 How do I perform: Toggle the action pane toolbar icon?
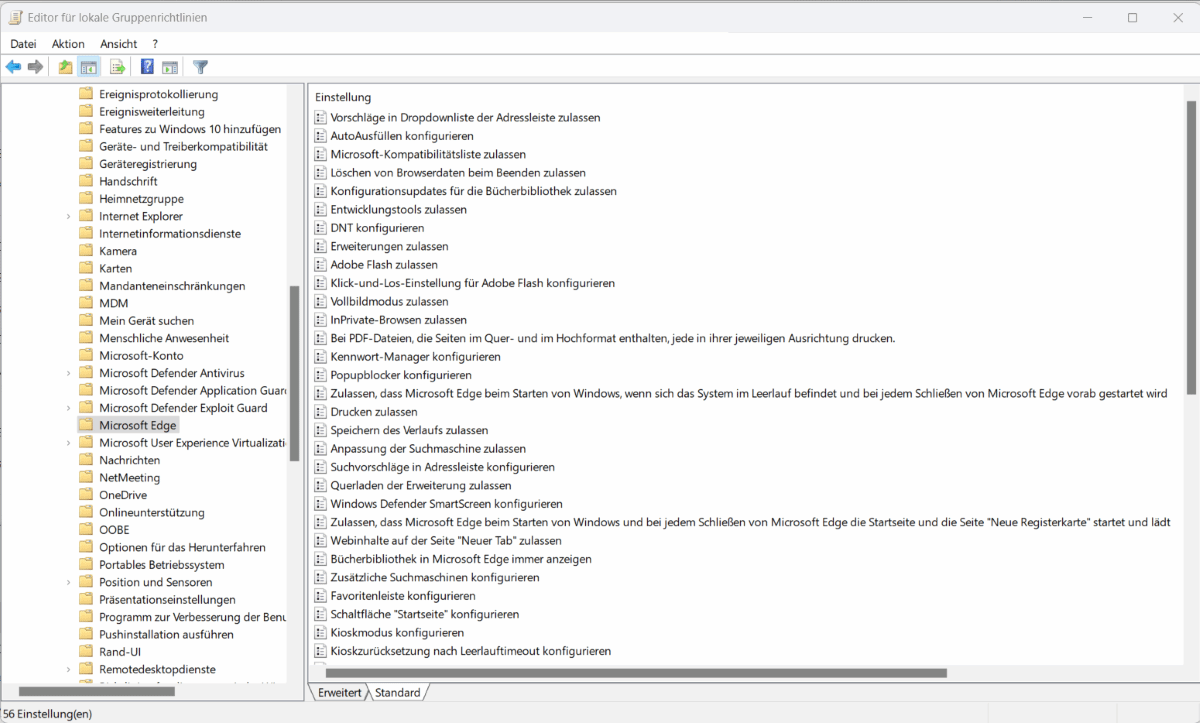coord(170,67)
